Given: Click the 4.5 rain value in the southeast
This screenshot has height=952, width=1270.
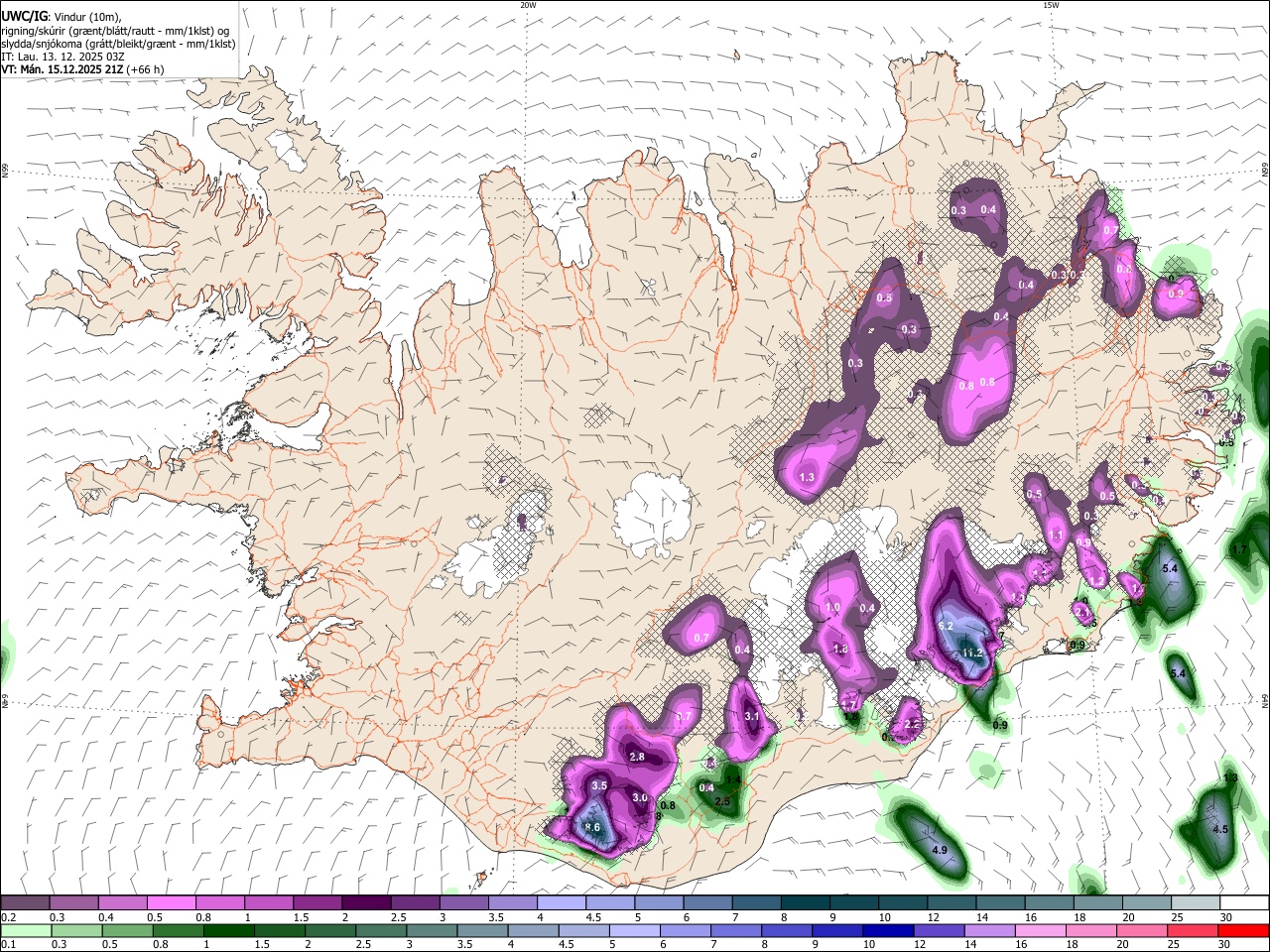Looking at the screenshot, I should pyautogui.click(x=1220, y=828).
